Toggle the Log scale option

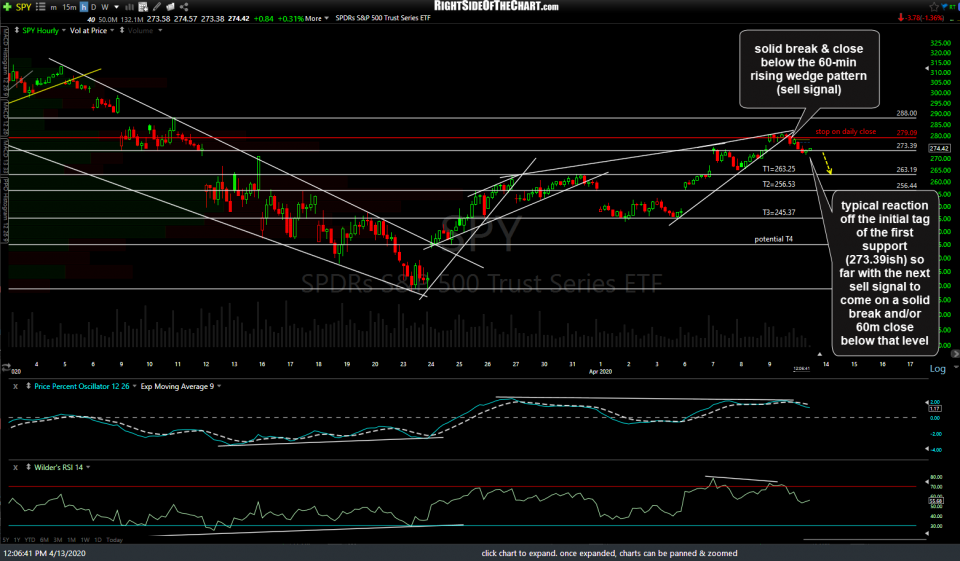pos(937,369)
